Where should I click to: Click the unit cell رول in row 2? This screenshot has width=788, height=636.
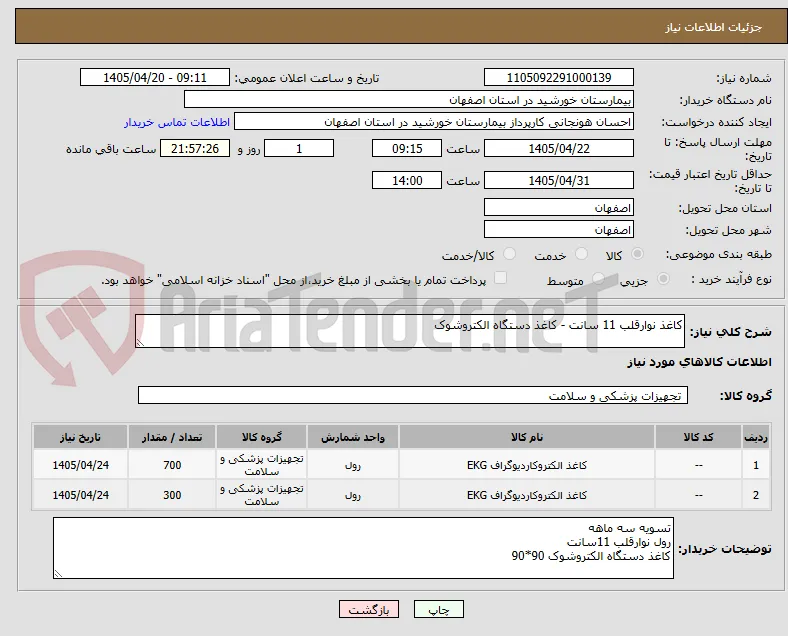(x=353, y=495)
